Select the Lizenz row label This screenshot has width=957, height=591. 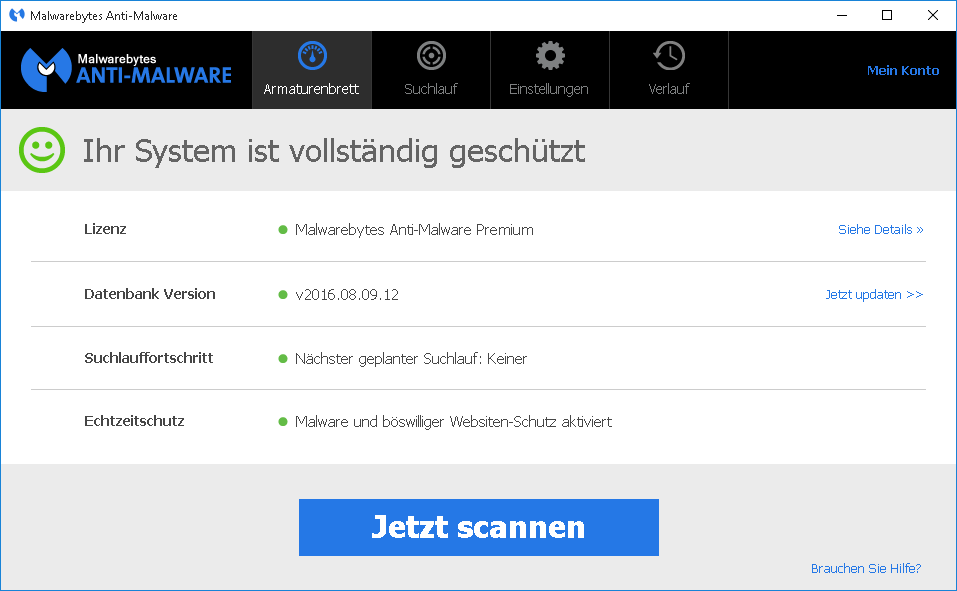[x=105, y=229]
